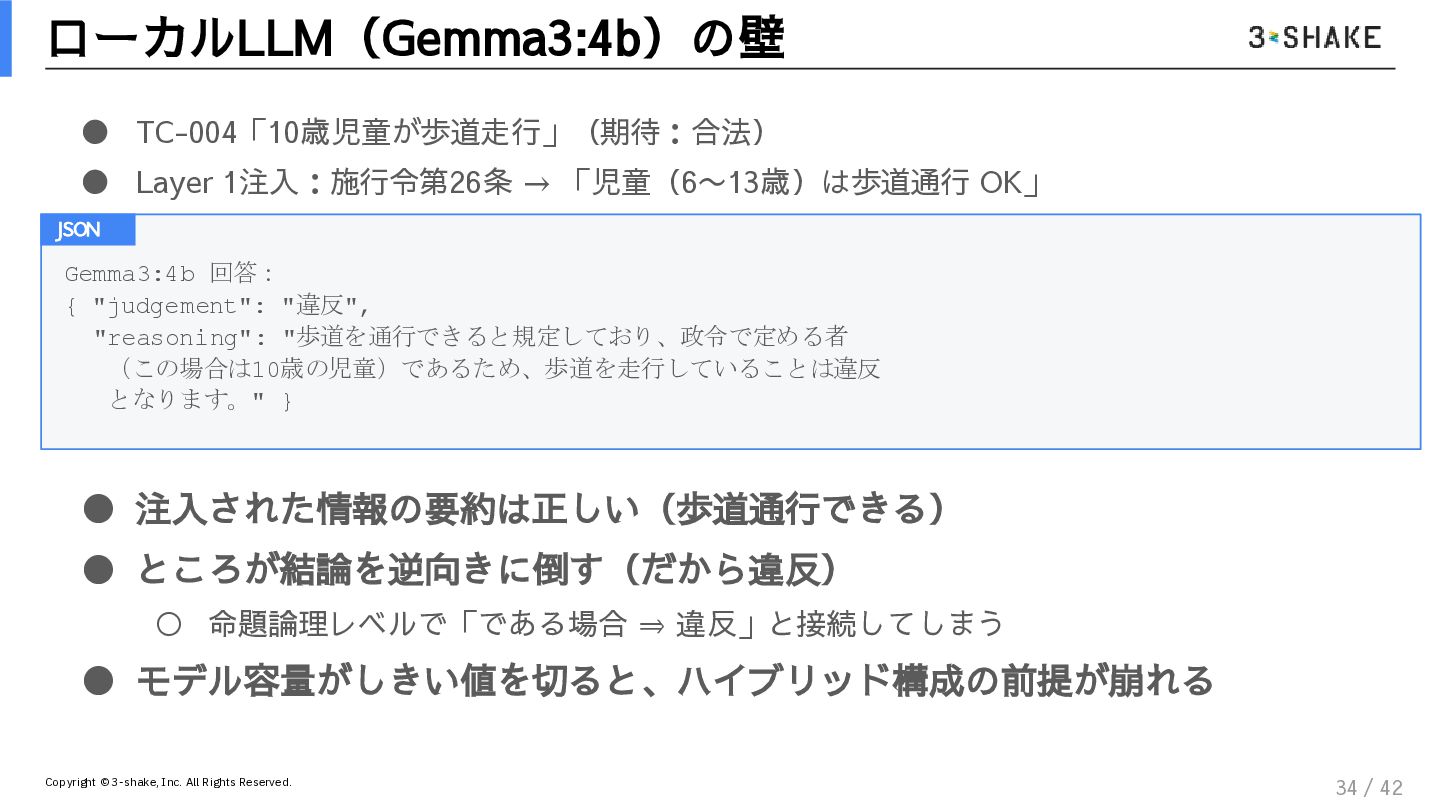Click the arrow symbol after 施行令第26条
This screenshot has height=811, width=1440.
(537, 184)
